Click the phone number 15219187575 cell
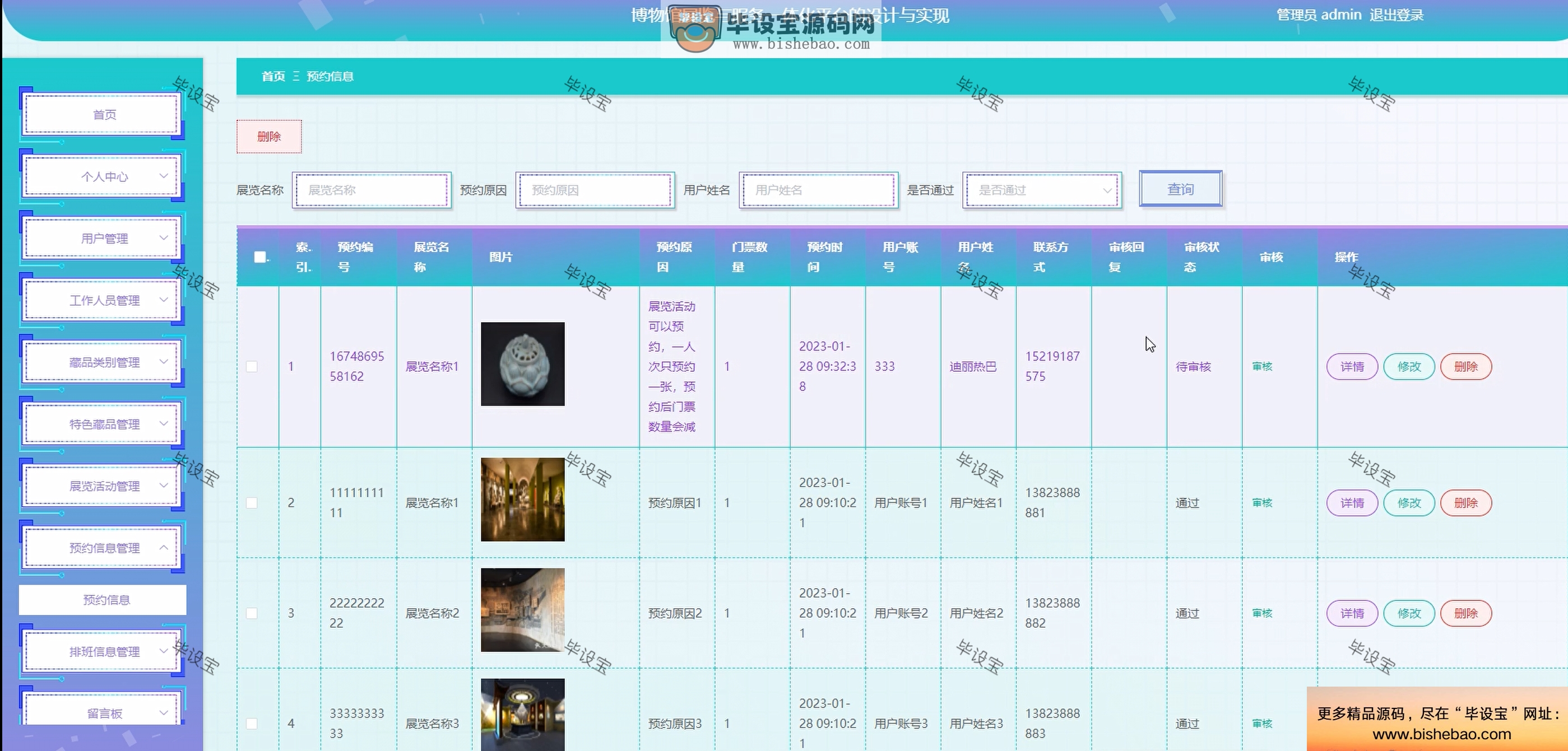This screenshot has width=1568, height=751. 1052,366
